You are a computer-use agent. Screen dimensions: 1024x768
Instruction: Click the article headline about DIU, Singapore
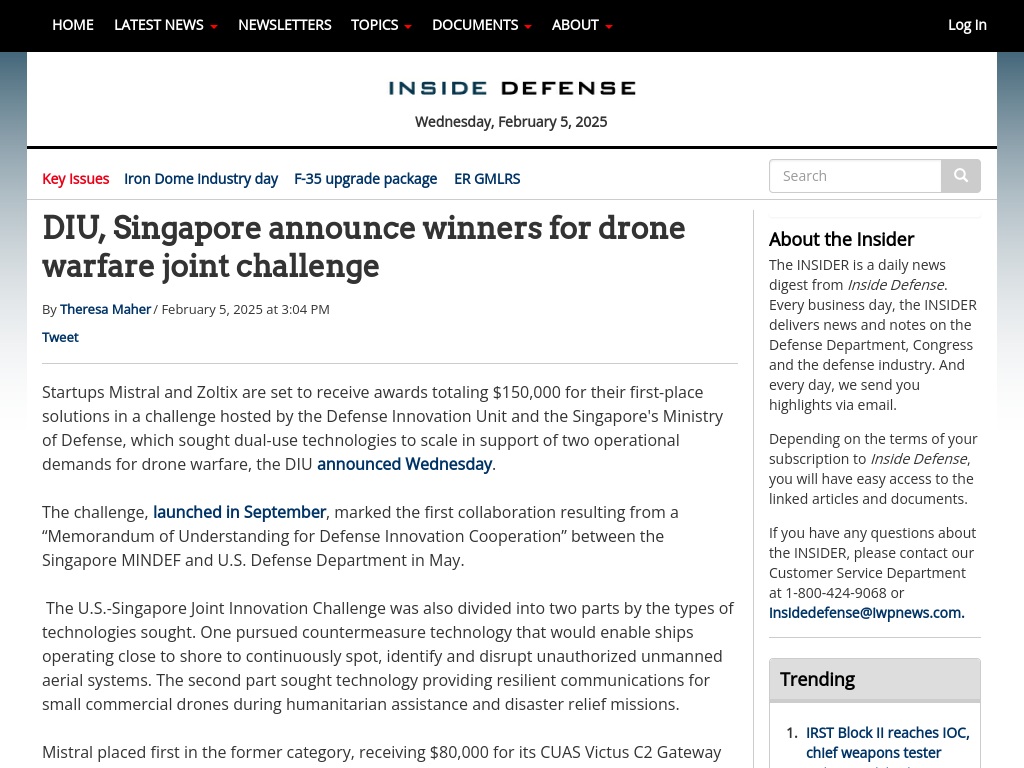click(364, 246)
